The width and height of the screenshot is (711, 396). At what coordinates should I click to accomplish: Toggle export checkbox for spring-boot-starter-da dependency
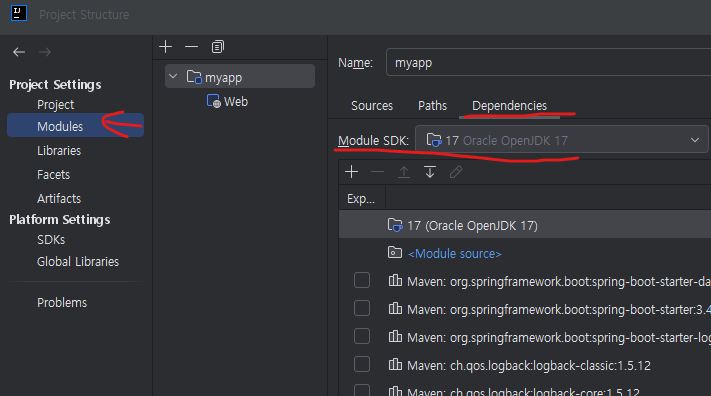(x=362, y=280)
